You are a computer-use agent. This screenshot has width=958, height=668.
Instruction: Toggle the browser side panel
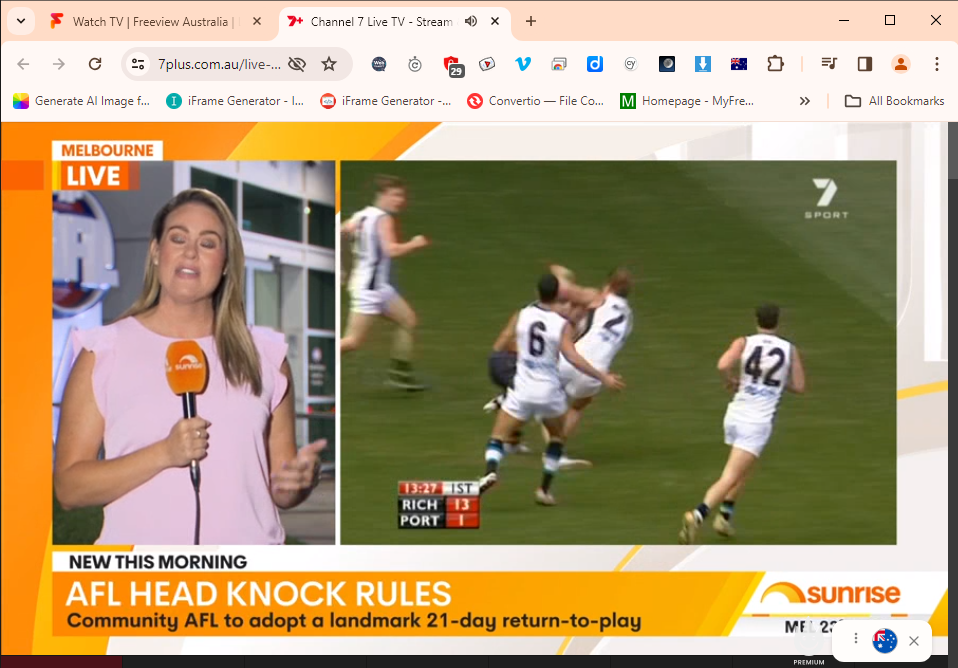coord(865,64)
